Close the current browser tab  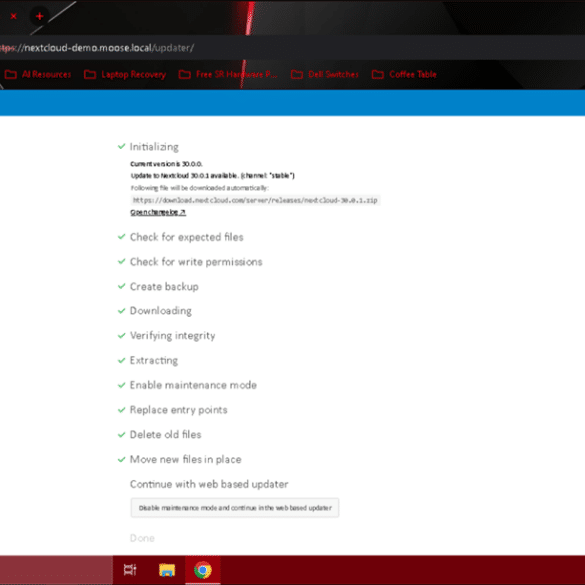[13, 16]
